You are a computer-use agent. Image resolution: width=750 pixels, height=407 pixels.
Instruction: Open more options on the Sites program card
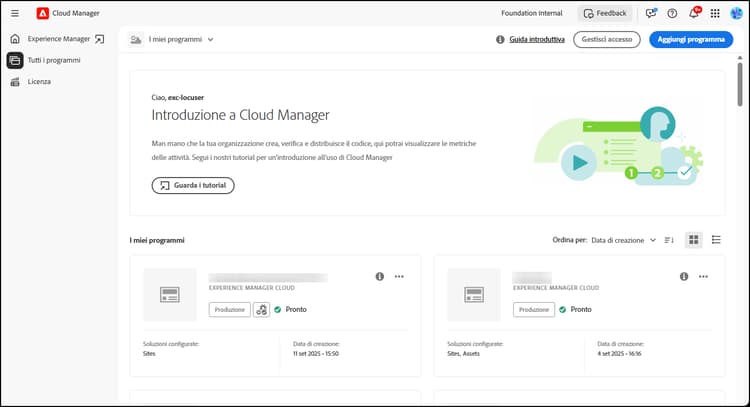(399, 276)
